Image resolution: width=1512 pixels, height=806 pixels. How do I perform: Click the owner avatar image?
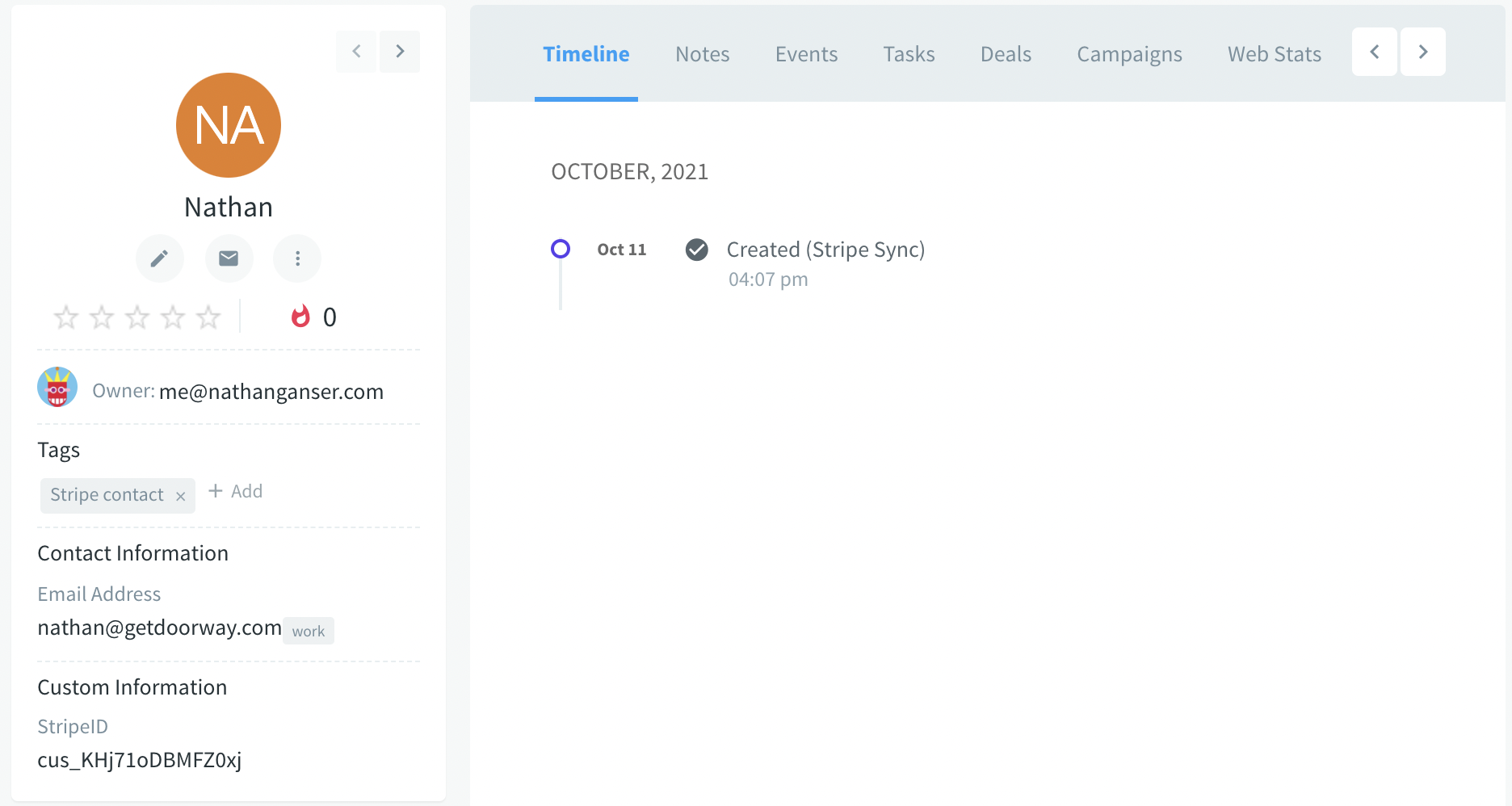pyautogui.click(x=57, y=387)
